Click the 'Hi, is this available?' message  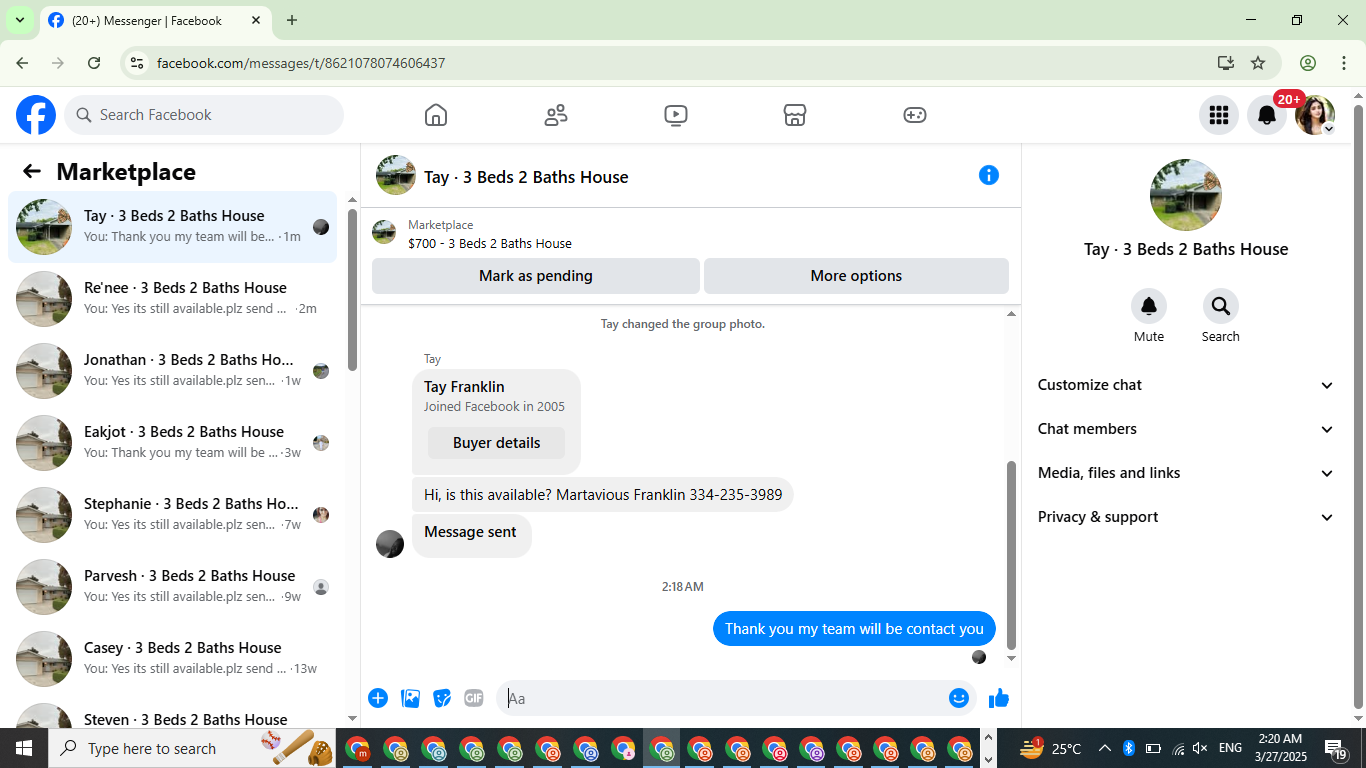click(x=603, y=495)
